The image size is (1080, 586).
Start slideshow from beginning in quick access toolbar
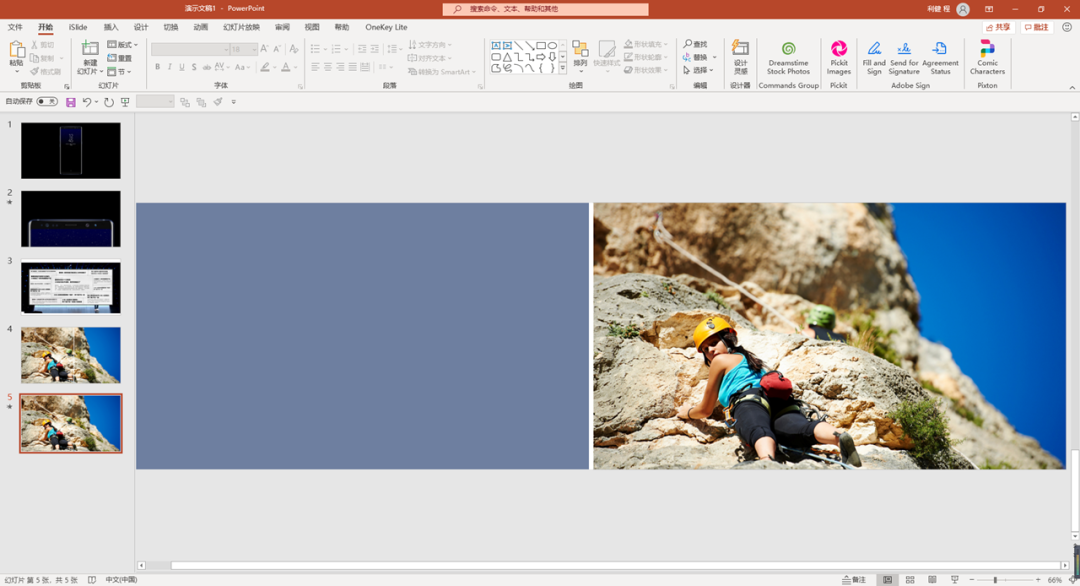(x=125, y=102)
